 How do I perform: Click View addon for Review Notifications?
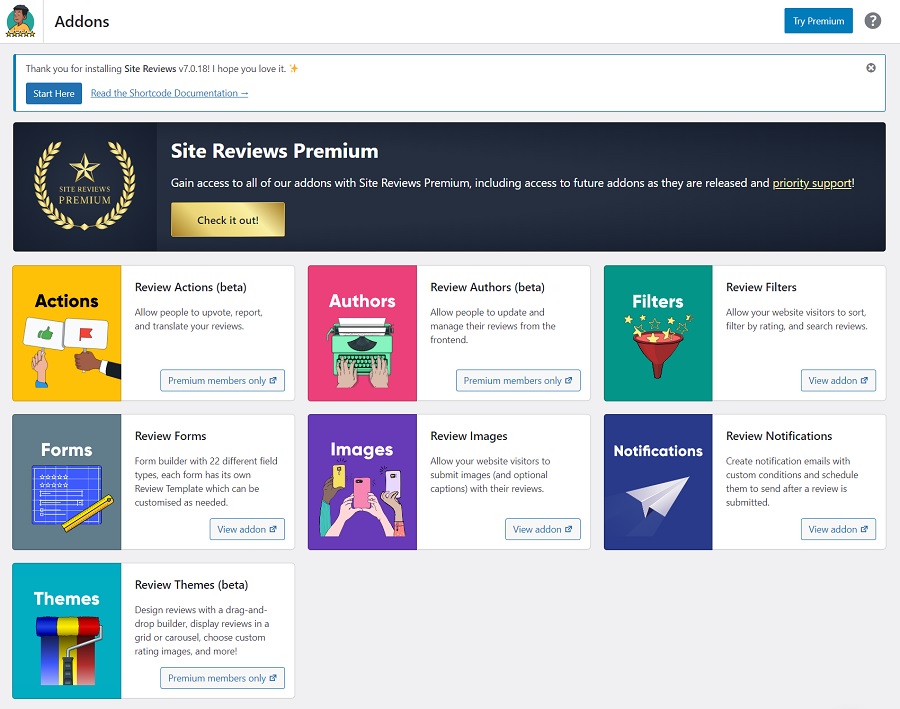838,529
